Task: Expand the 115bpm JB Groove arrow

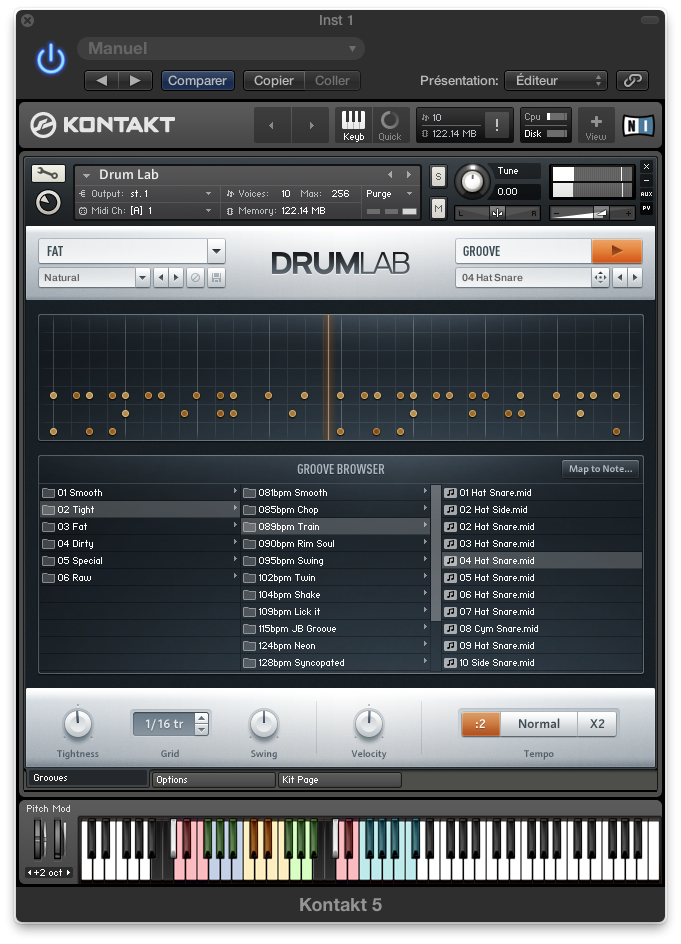Action: point(425,627)
